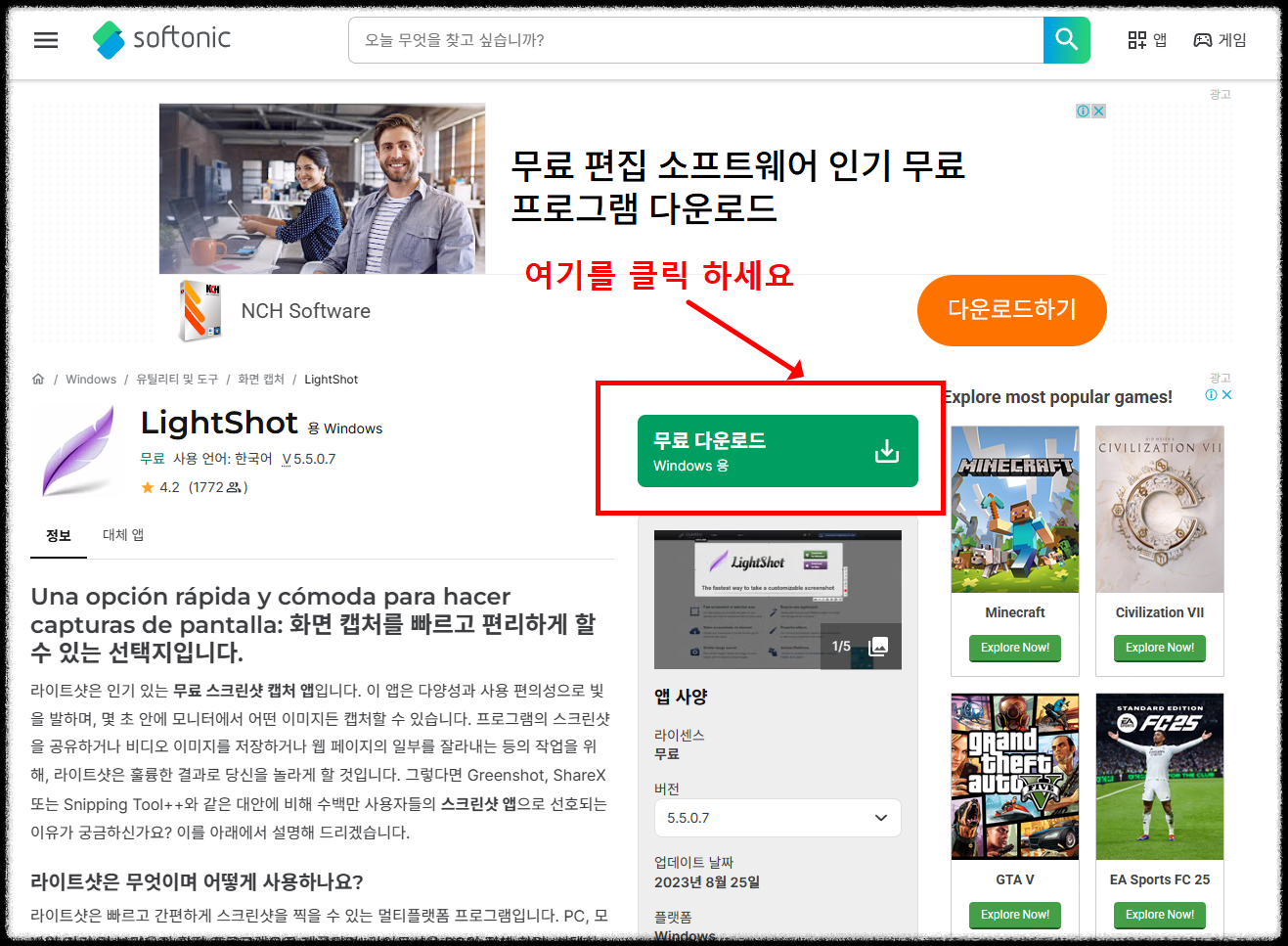Click the orange 다운로드하기 button

[1011, 310]
